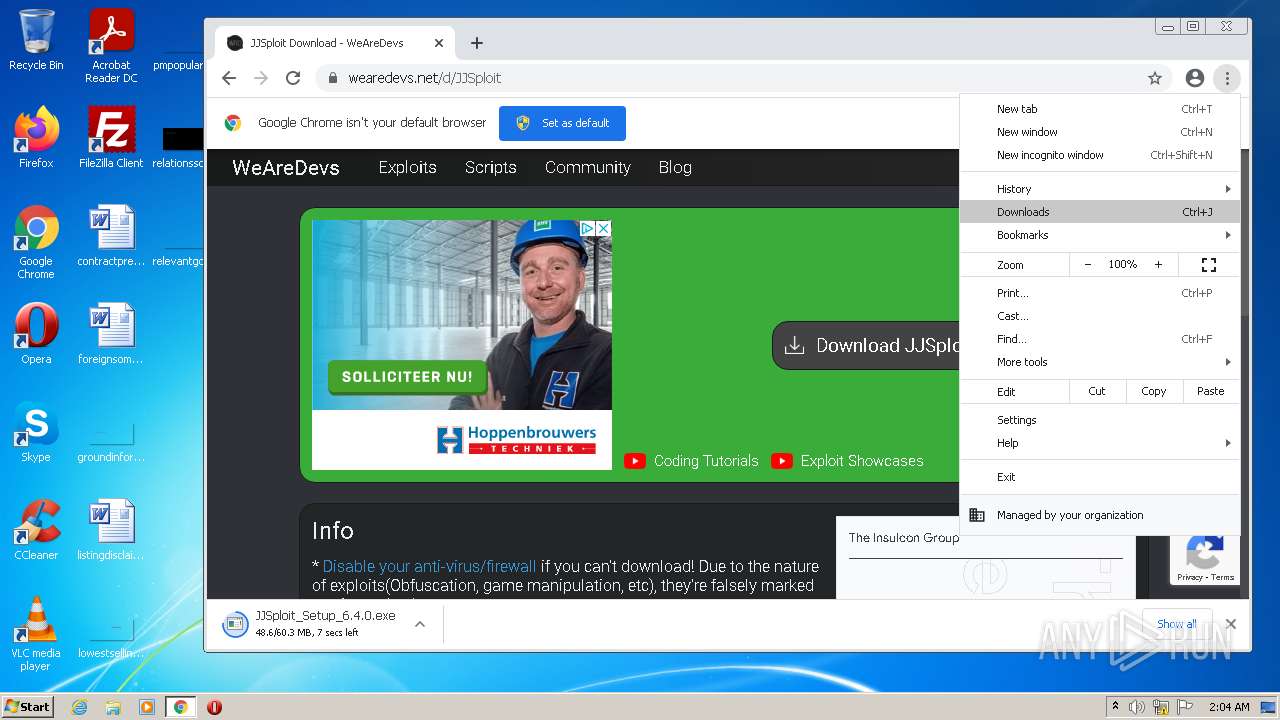Click the Set as default button

pyautogui.click(x=562, y=123)
